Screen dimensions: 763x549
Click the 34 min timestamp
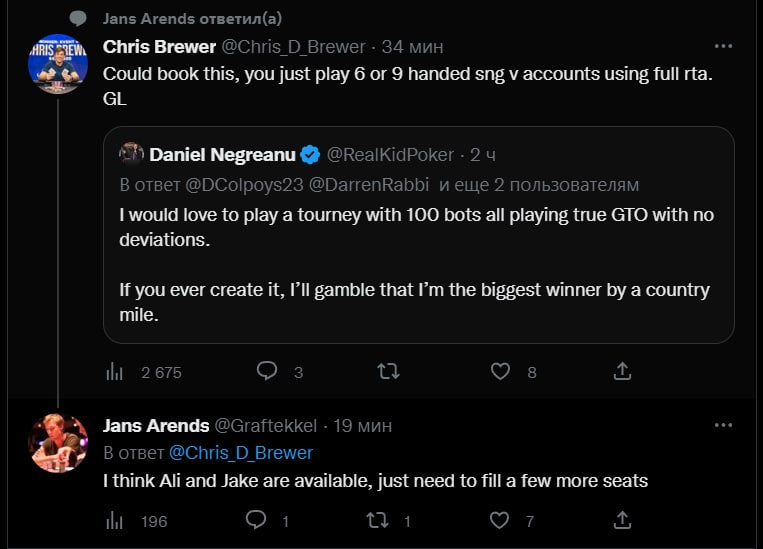click(x=413, y=47)
